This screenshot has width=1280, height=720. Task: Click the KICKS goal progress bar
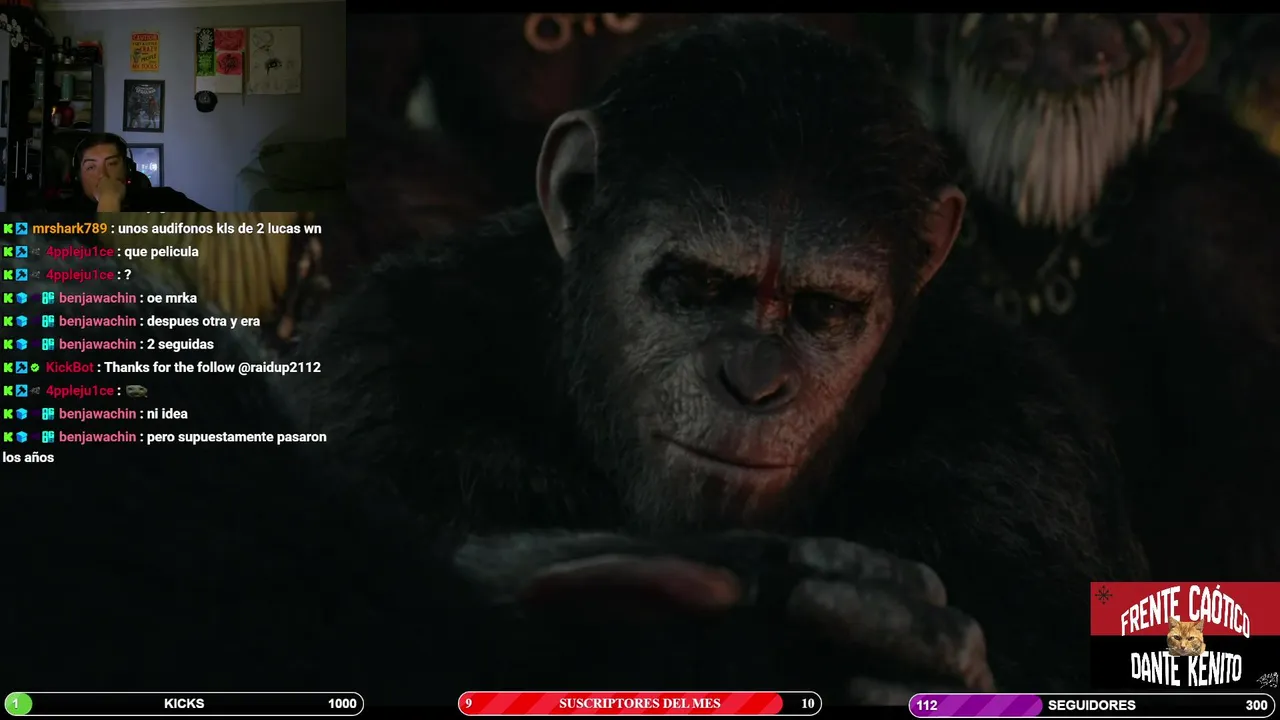pos(183,704)
